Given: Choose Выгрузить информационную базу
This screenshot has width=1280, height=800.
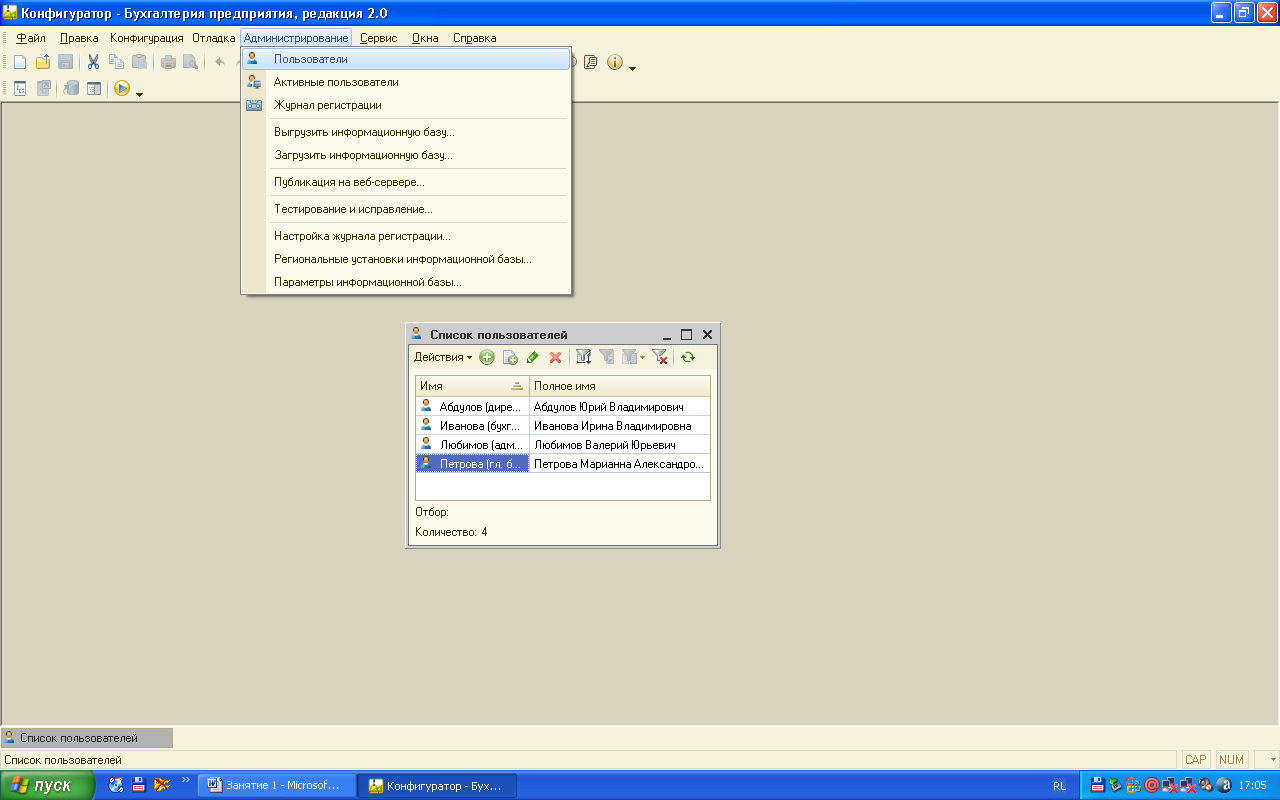Looking at the screenshot, I should click(x=406, y=132).
